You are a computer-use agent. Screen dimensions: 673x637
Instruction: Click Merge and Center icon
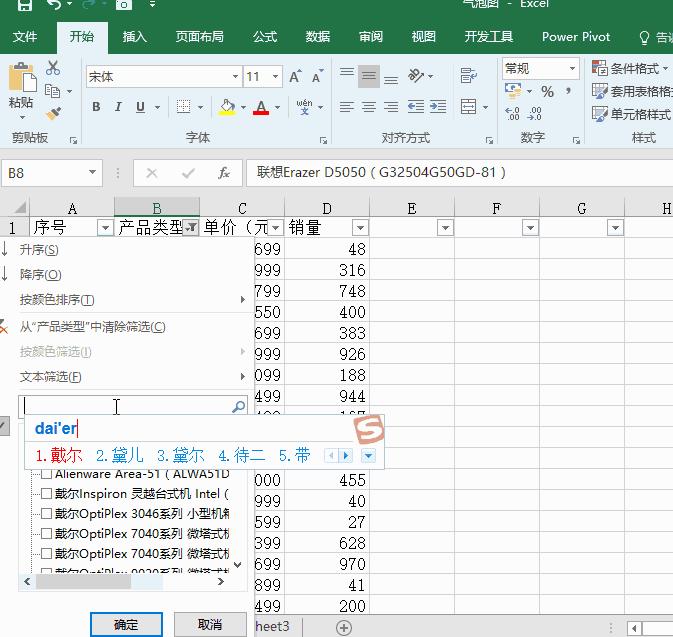click(468, 106)
